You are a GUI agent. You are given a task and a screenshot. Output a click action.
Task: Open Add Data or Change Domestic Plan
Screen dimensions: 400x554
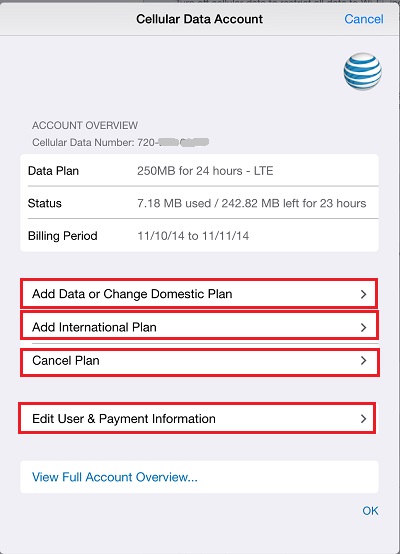pyautogui.click(x=199, y=294)
